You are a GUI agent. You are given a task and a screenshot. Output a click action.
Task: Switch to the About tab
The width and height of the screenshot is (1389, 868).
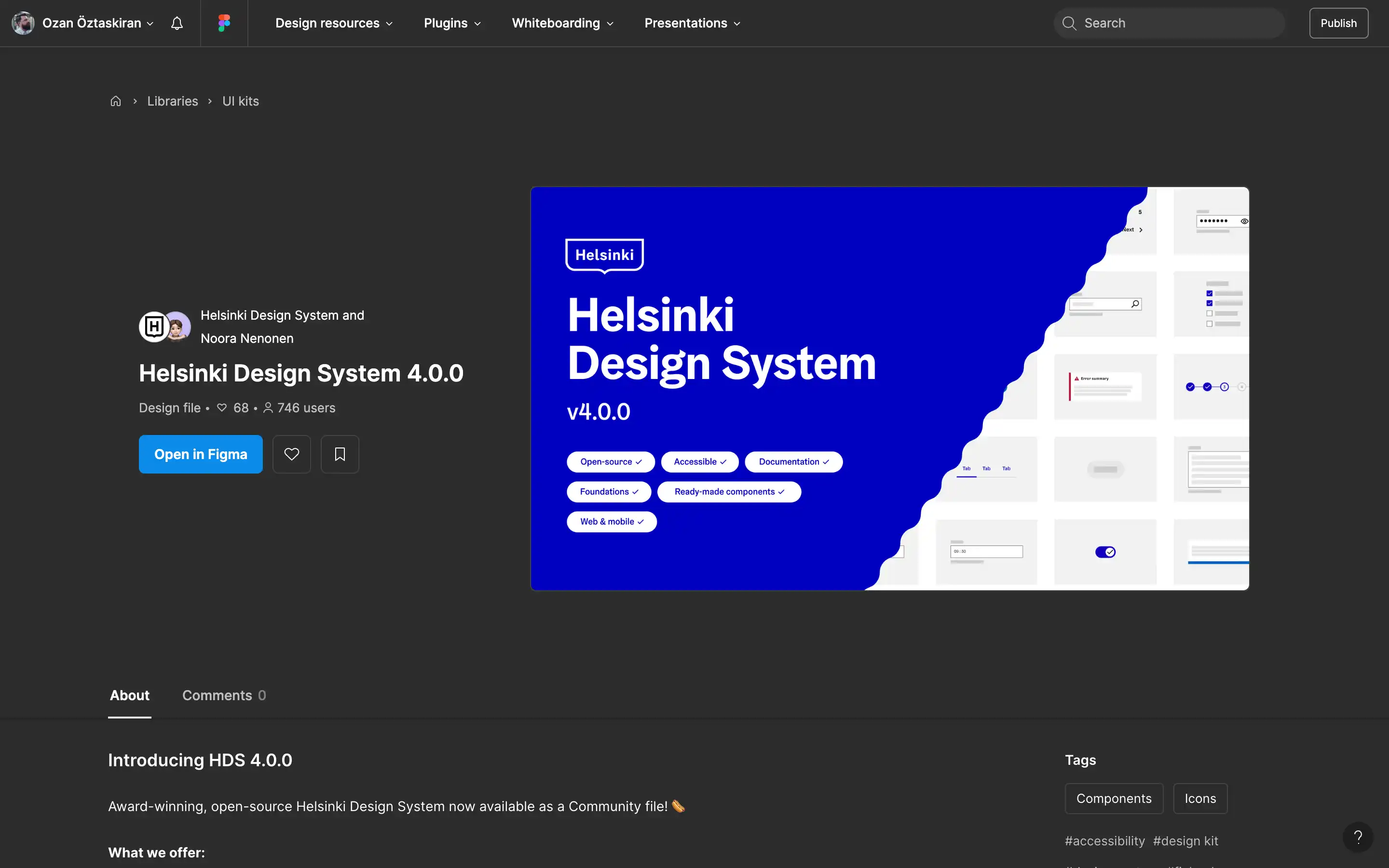pos(130,695)
